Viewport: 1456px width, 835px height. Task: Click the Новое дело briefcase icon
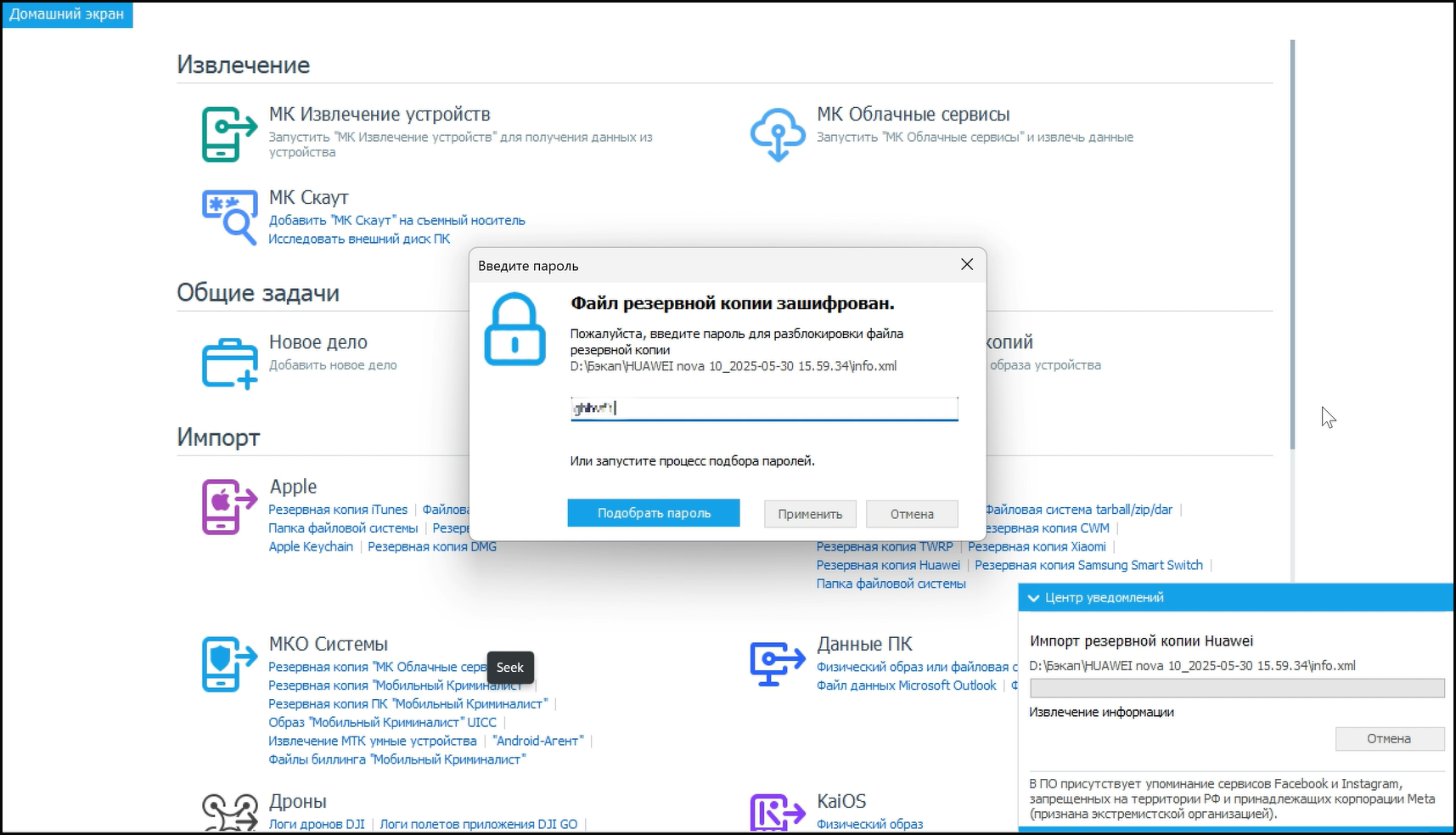click(229, 363)
